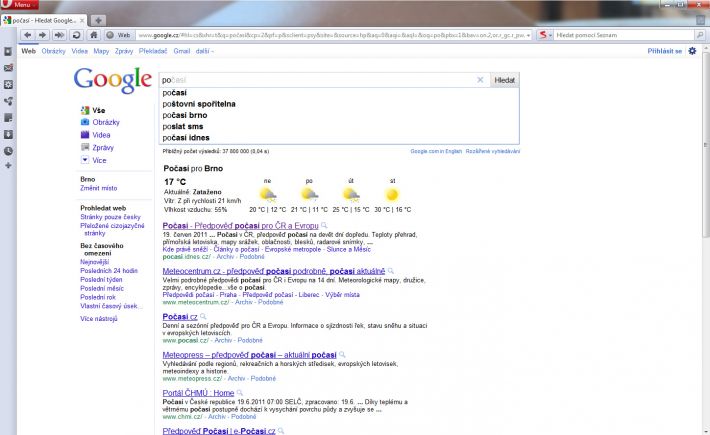Filter results to Posledních 24 hodin
This screenshot has width=710, height=435.
[109, 270]
